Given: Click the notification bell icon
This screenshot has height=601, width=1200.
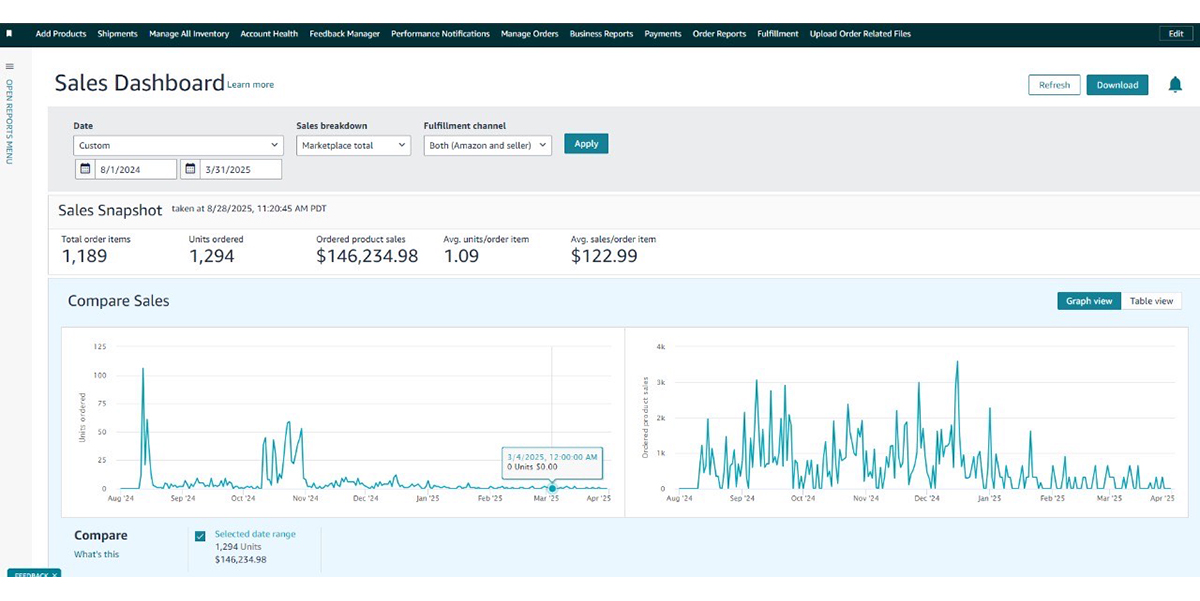Looking at the screenshot, I should coord(1173,85).
